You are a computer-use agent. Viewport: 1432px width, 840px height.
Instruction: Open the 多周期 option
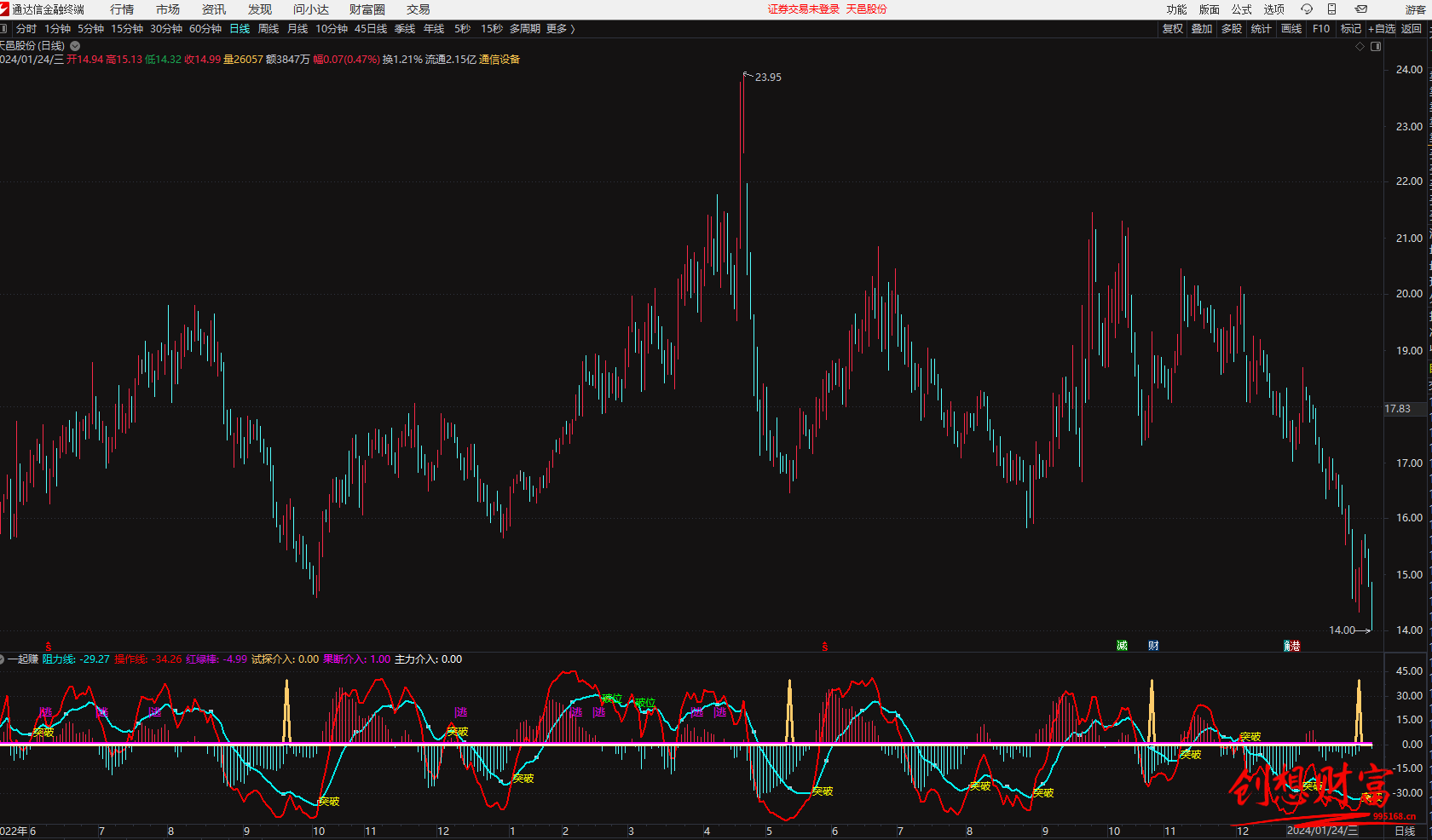coord(524,28)
